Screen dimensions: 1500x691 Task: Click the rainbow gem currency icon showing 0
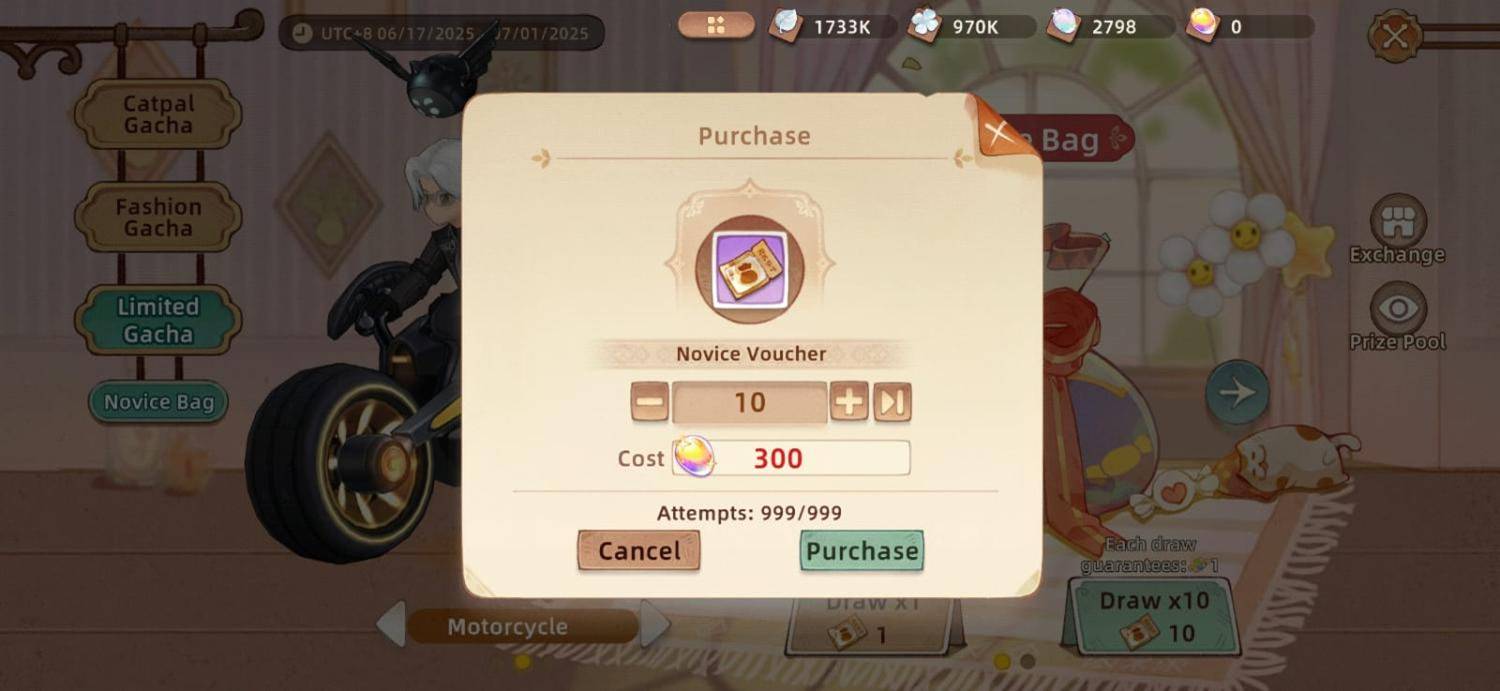pyautogui.click(x=1202, y=25)
